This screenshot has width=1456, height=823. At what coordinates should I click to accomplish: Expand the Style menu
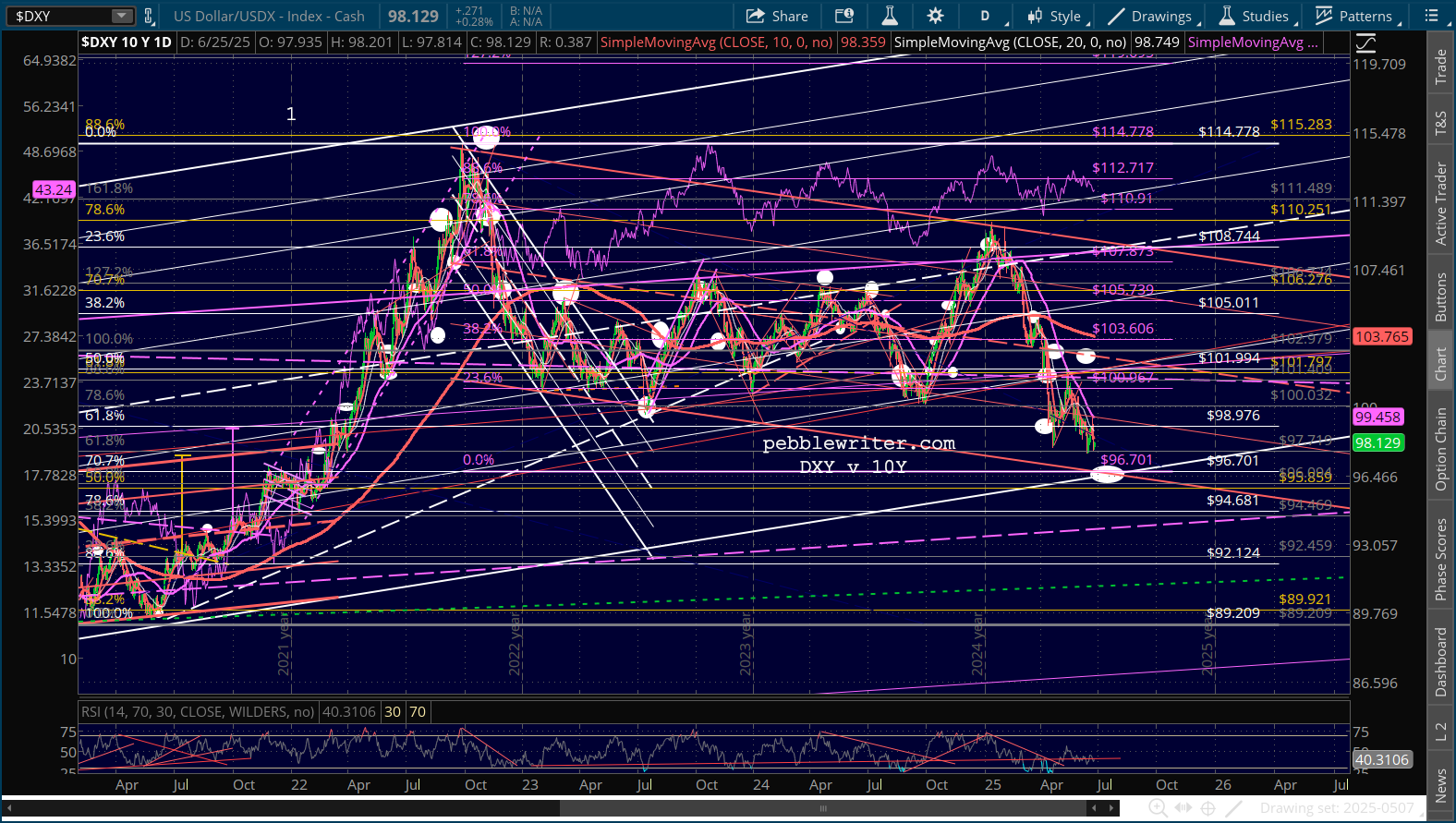tap(1056, 16)
